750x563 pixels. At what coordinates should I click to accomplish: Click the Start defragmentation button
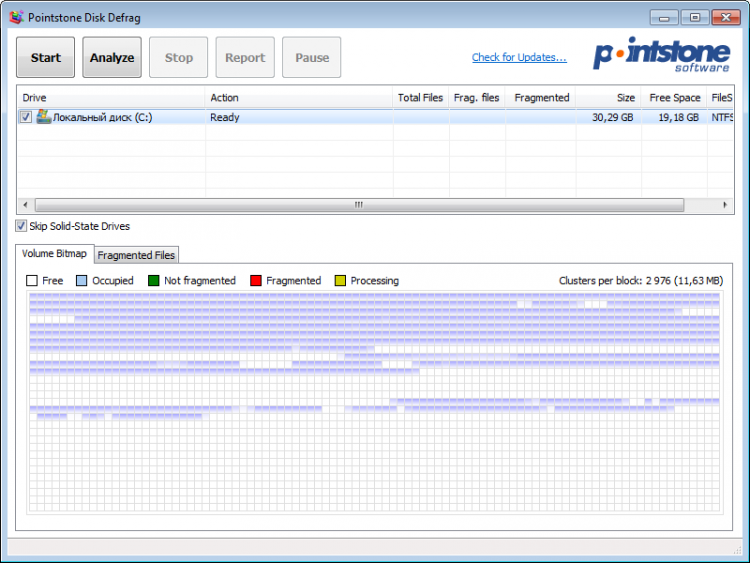(45, 57)
